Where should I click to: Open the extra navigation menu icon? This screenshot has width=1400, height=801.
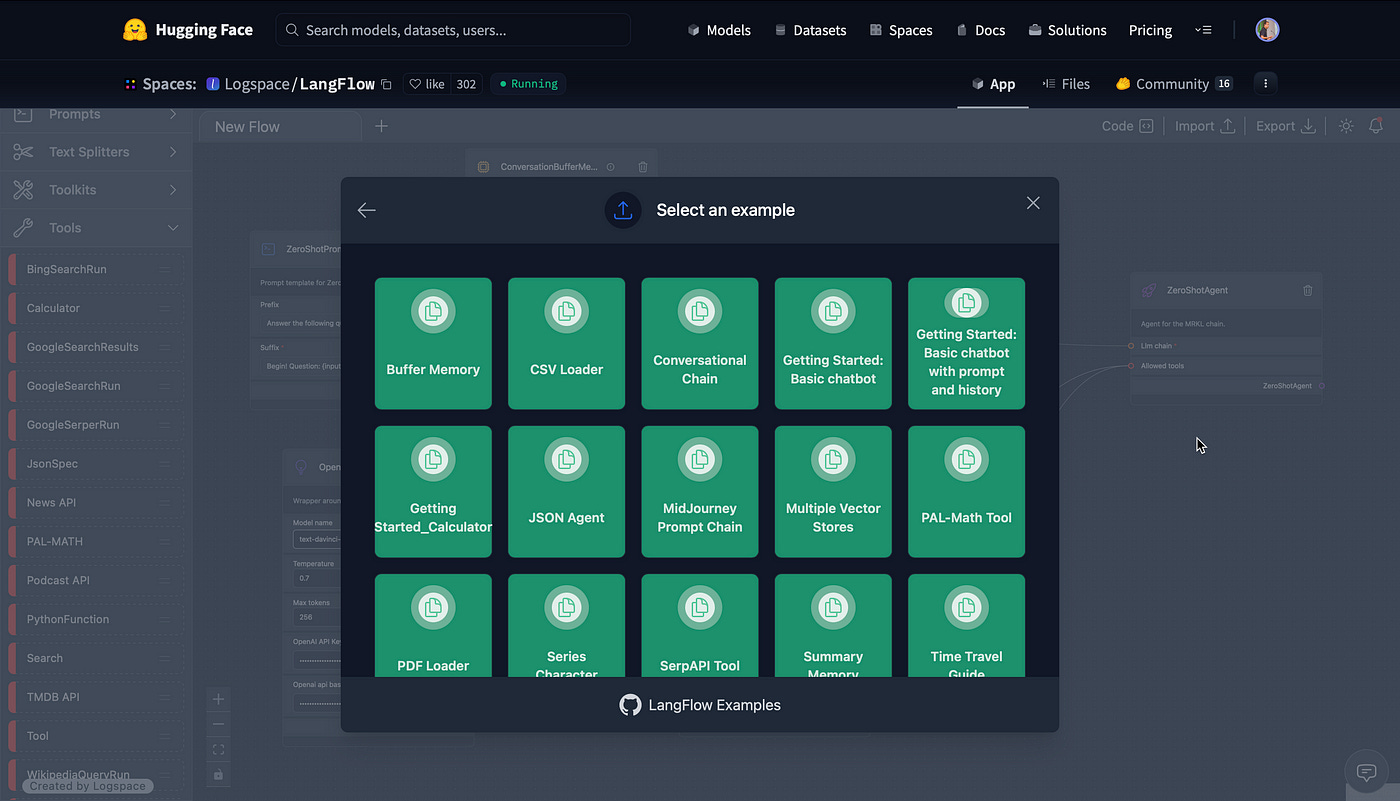(1203, 30)
